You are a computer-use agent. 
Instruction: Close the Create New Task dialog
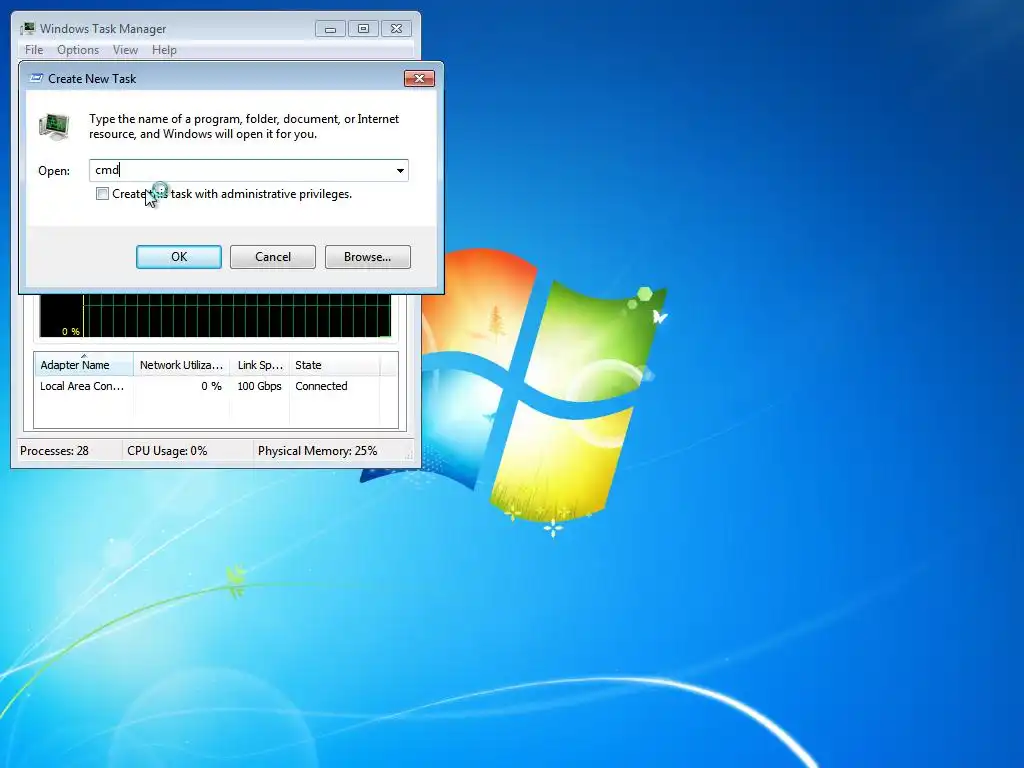coord(419,78)
